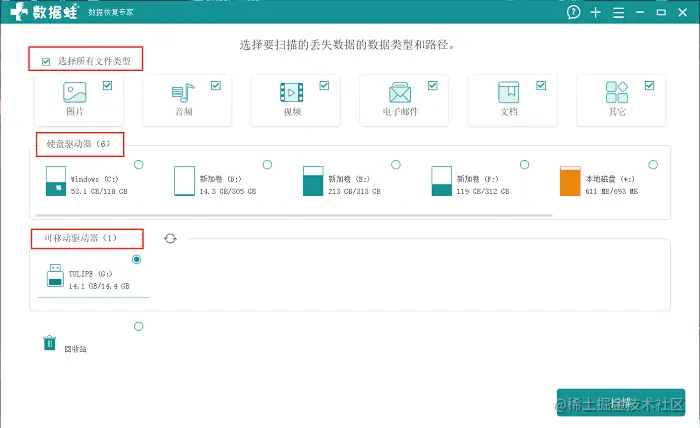Uncheck the 图片 checkbox

tap(108, 85)
